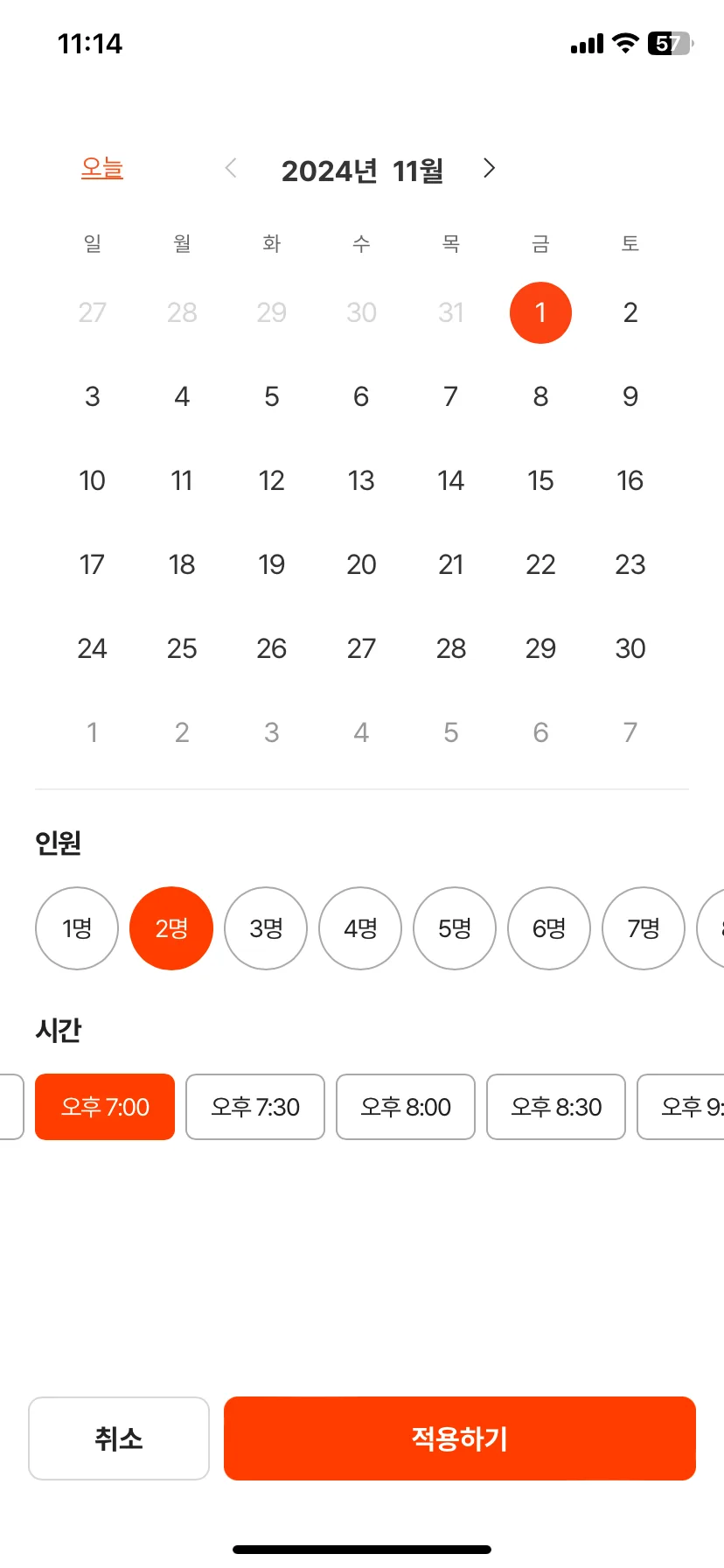This screenshot has width=724, height=1568.
Task: Apply selection with 적용하기 button
Action: (x=460, y=1438)
